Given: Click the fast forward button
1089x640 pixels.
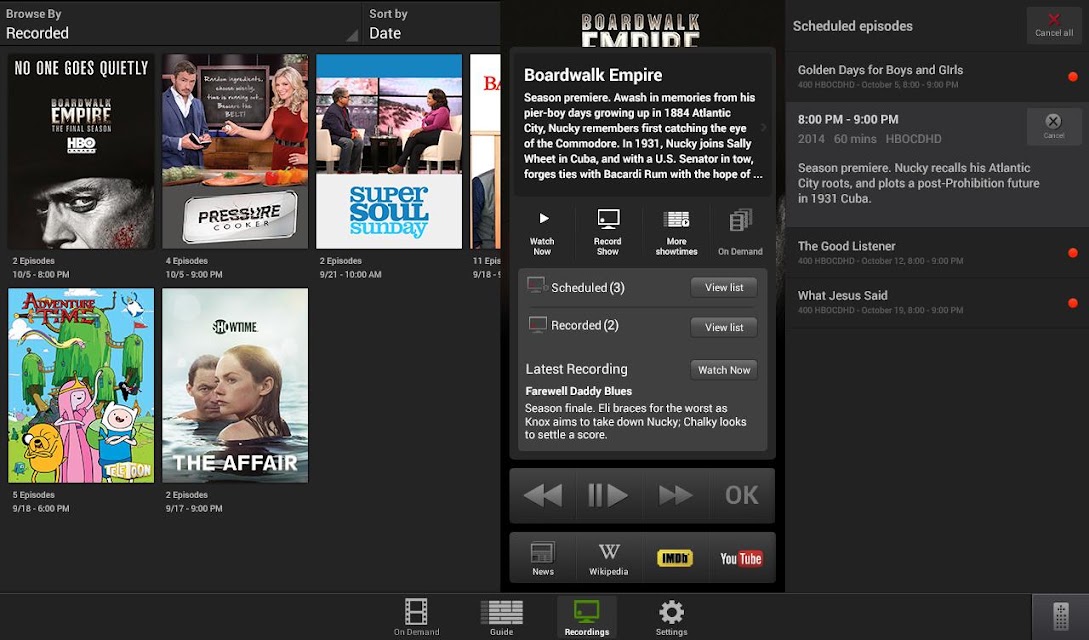Looking at the screenshot, I should coord(675,495).
